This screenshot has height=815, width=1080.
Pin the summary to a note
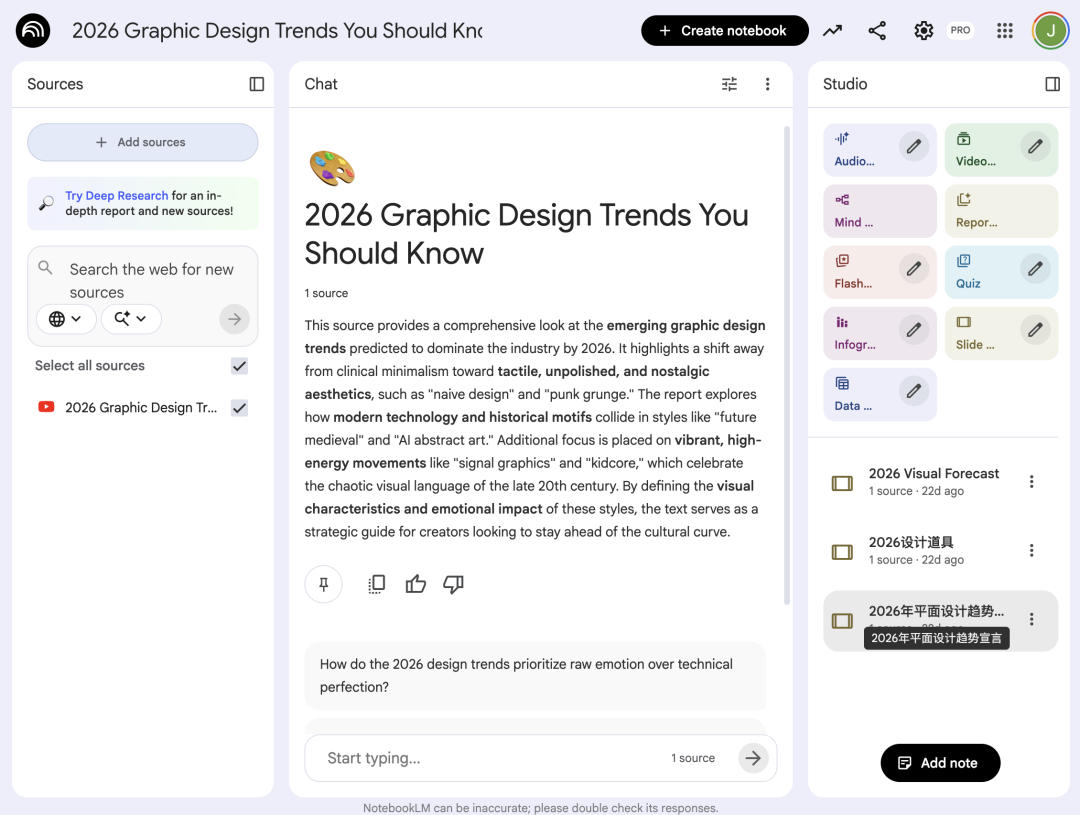(x=323, y=584)
